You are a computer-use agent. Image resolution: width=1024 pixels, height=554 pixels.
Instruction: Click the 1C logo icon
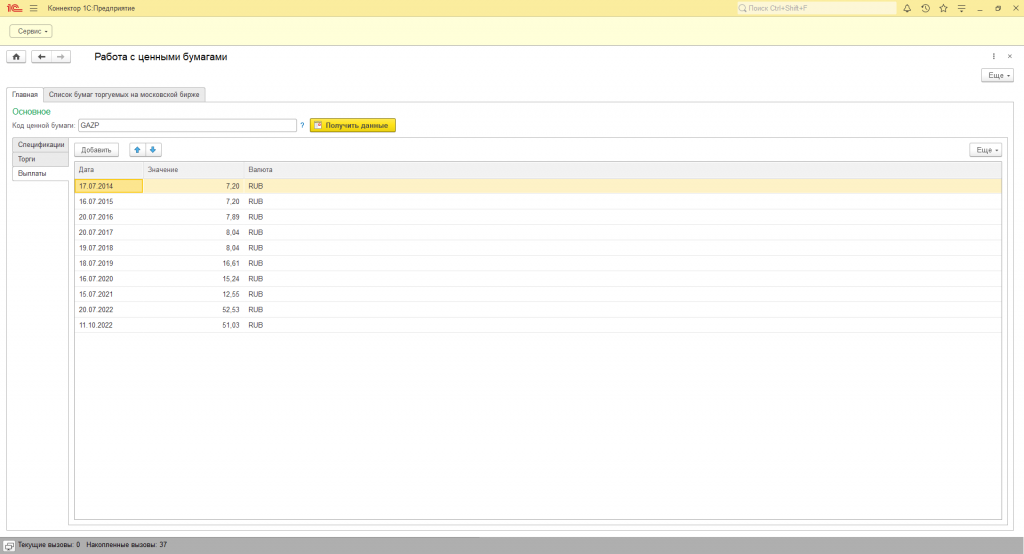(14, 8)
